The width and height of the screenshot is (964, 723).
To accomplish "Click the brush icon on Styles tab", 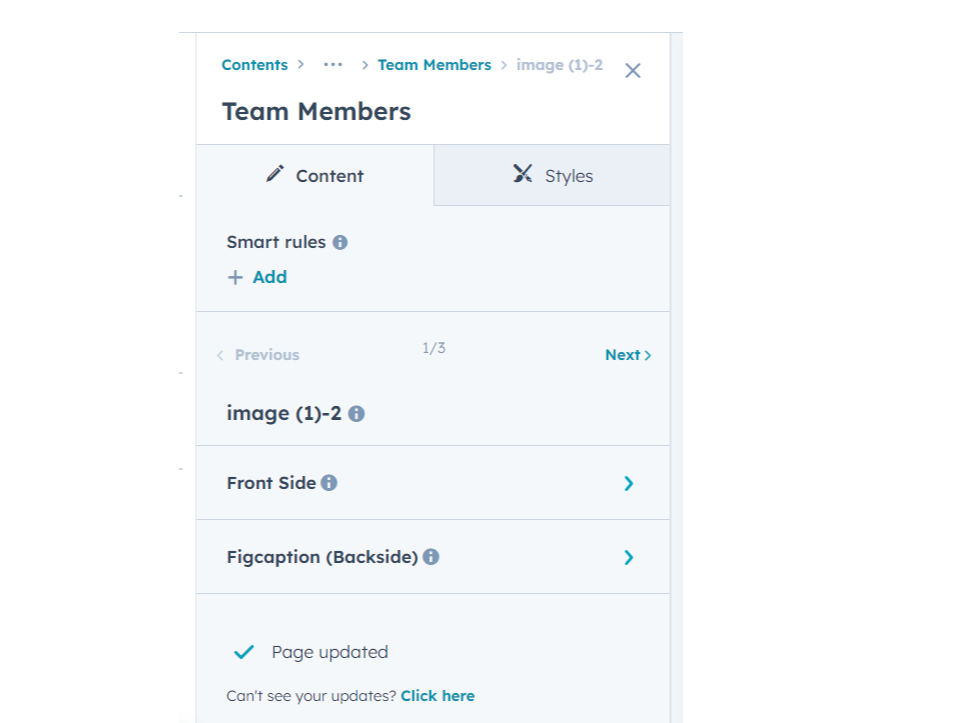I will point(522,174).
